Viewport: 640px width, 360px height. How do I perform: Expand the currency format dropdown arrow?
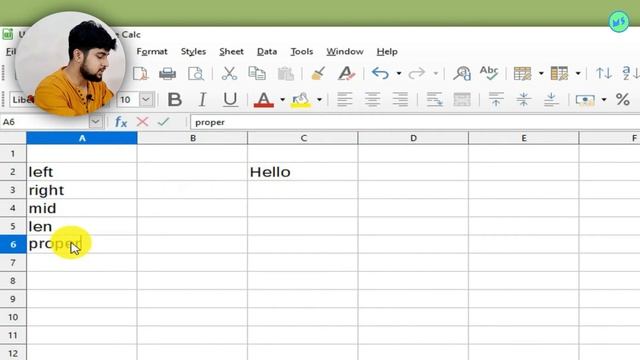(x=604, y=100)
